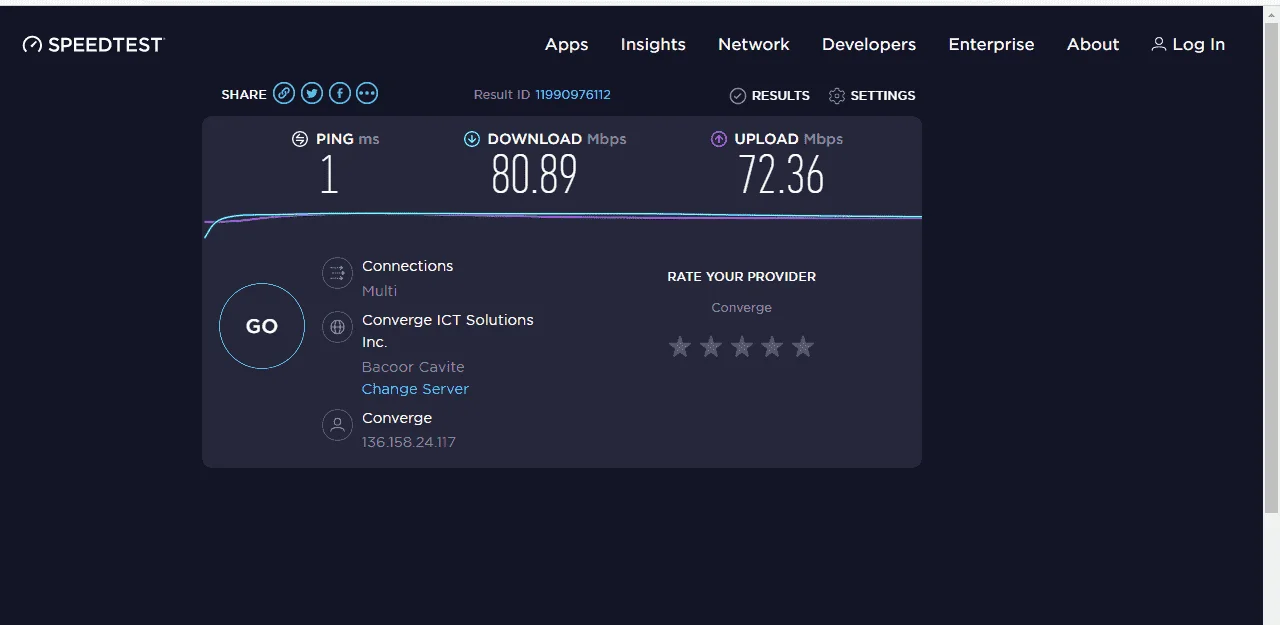Open the Speedtest logo home link
Image resolution: width=1280 pixels, height=625 pixels.
tap(93, 44)
